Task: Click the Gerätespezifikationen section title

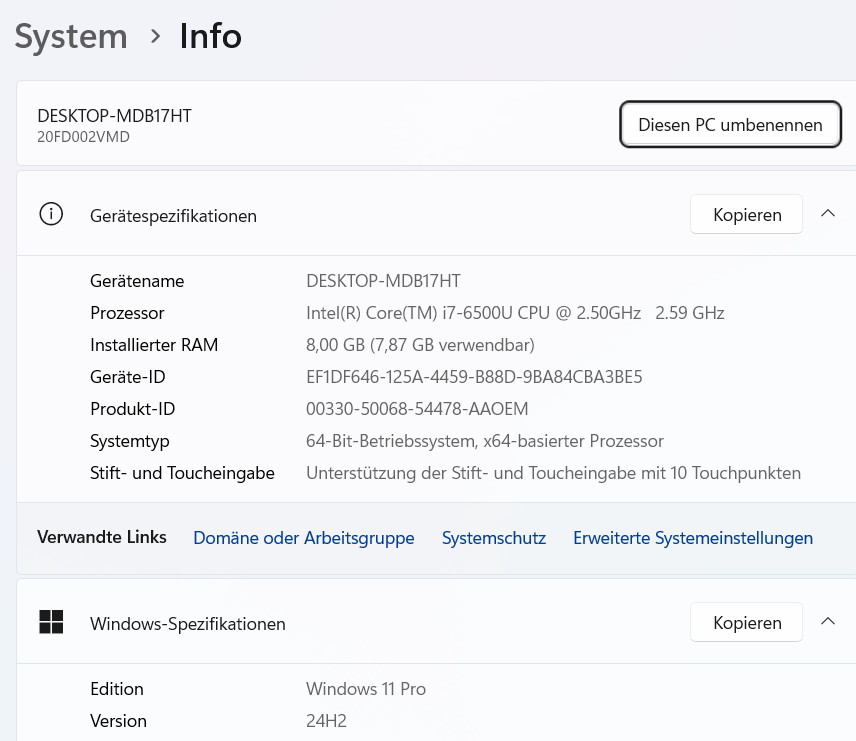Action: coord(173,216)
